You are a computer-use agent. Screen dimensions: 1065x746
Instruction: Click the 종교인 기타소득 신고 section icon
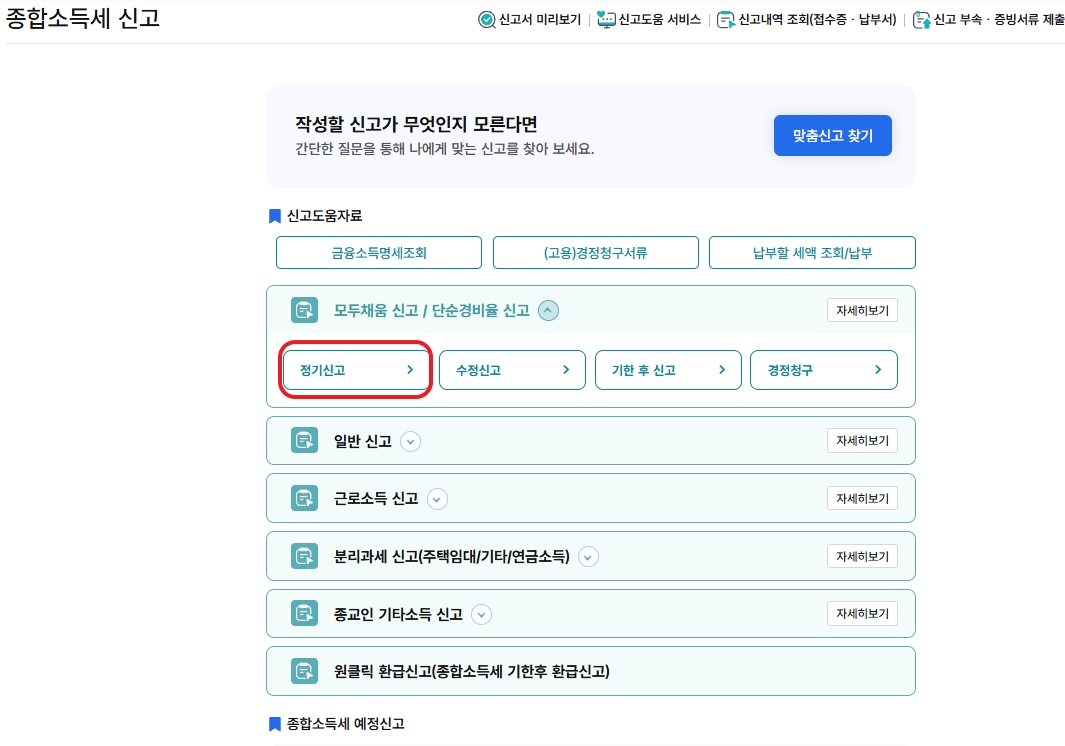point(304,614)
